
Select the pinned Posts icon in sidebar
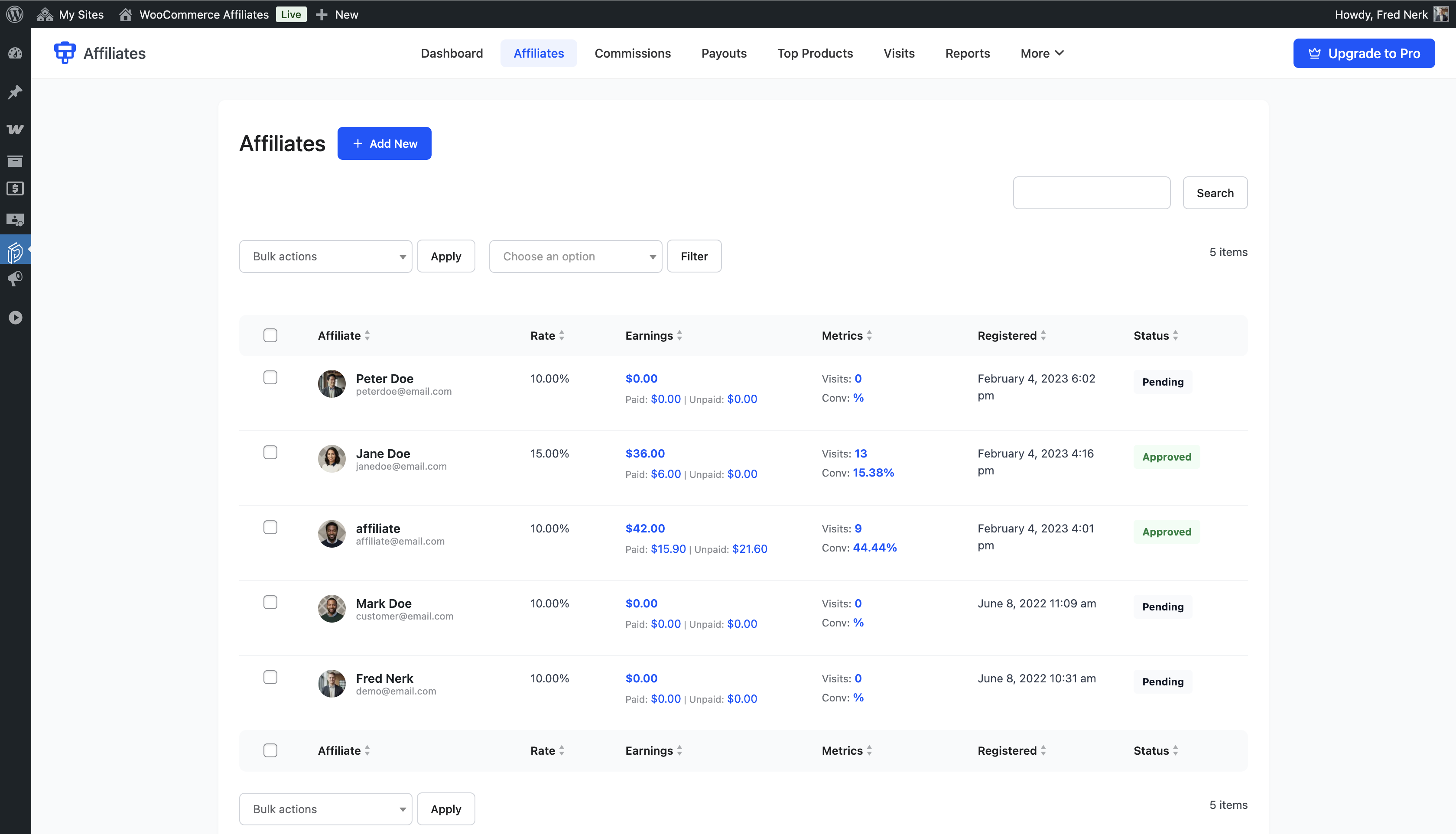click(16, 92)
